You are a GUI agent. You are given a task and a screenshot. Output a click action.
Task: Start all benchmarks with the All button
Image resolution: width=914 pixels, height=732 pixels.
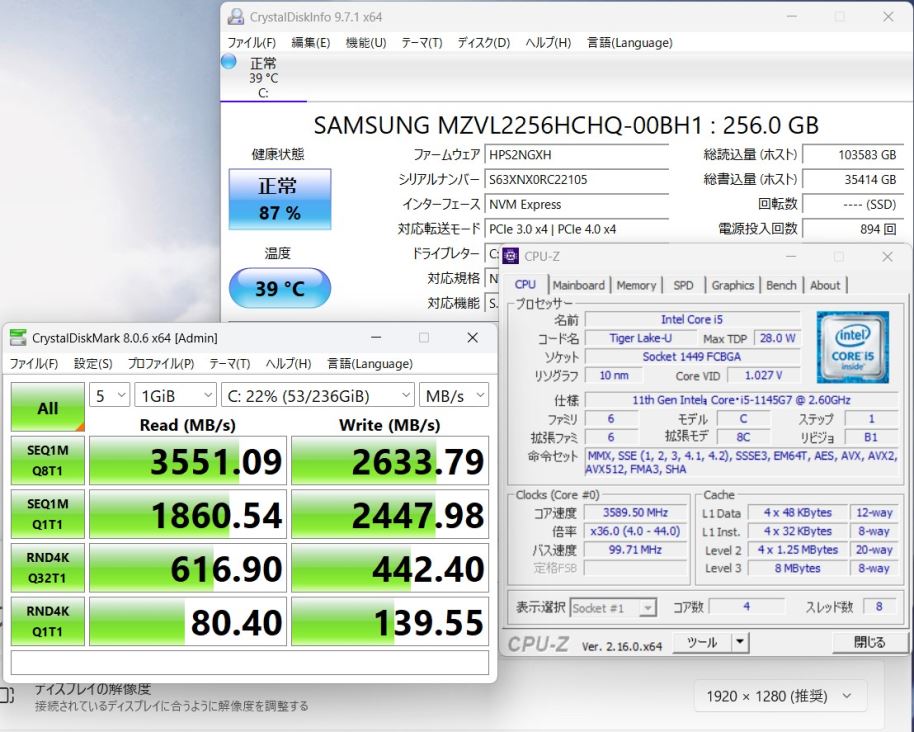click(48, 407)
